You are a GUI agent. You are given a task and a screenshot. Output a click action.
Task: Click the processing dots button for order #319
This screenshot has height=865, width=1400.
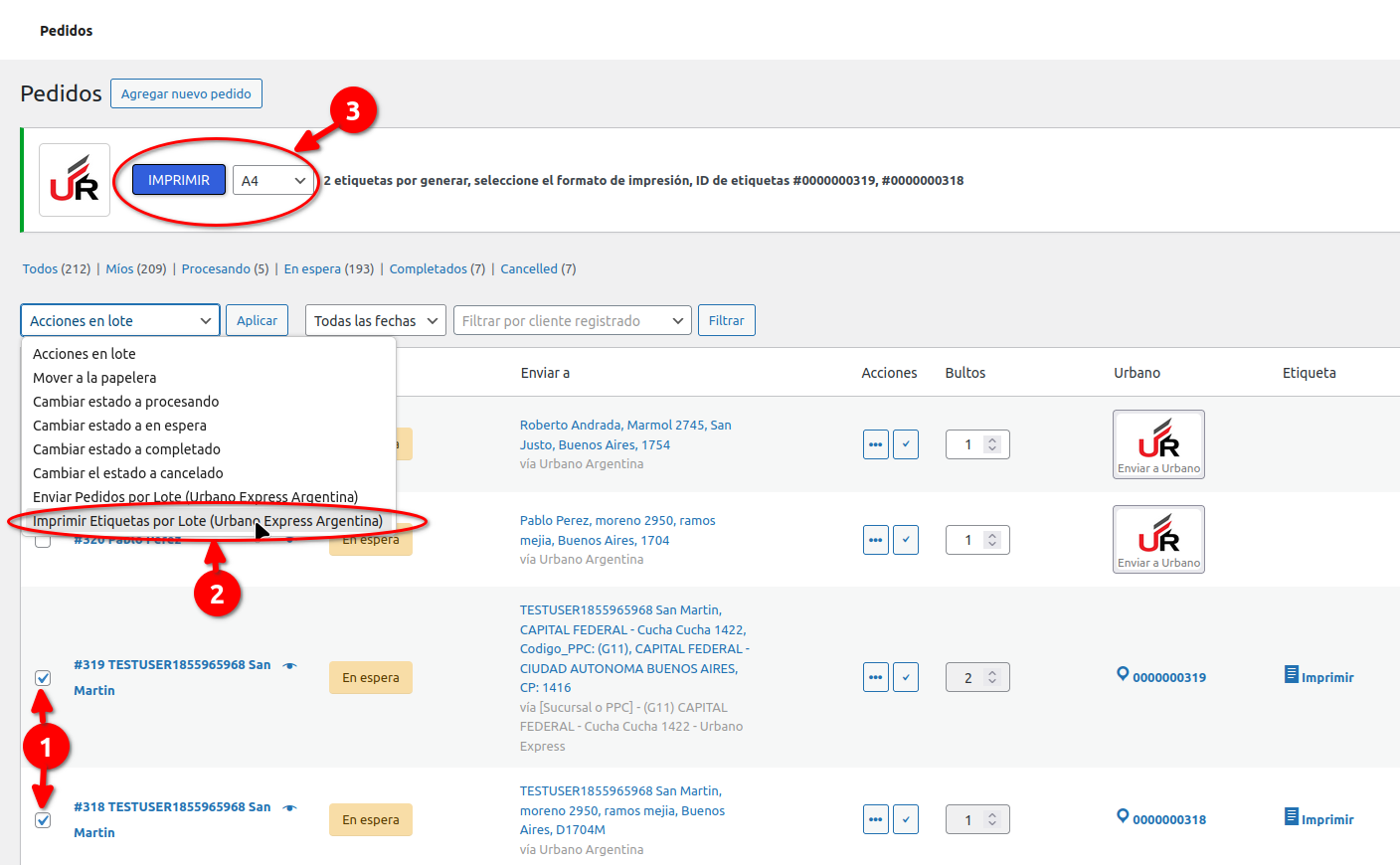pos(875,677)
